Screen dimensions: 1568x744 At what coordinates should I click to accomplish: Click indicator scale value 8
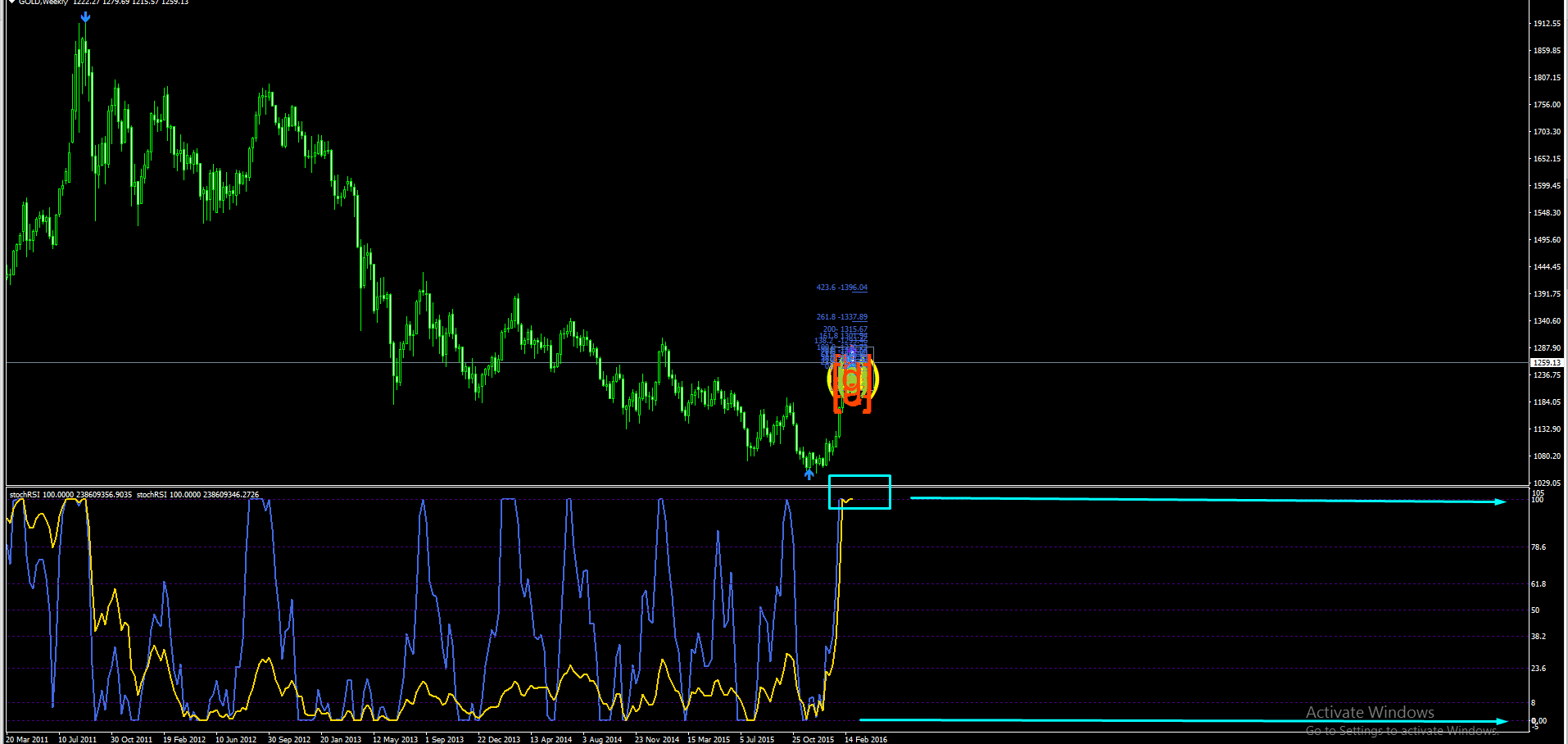pos(1534,703)
